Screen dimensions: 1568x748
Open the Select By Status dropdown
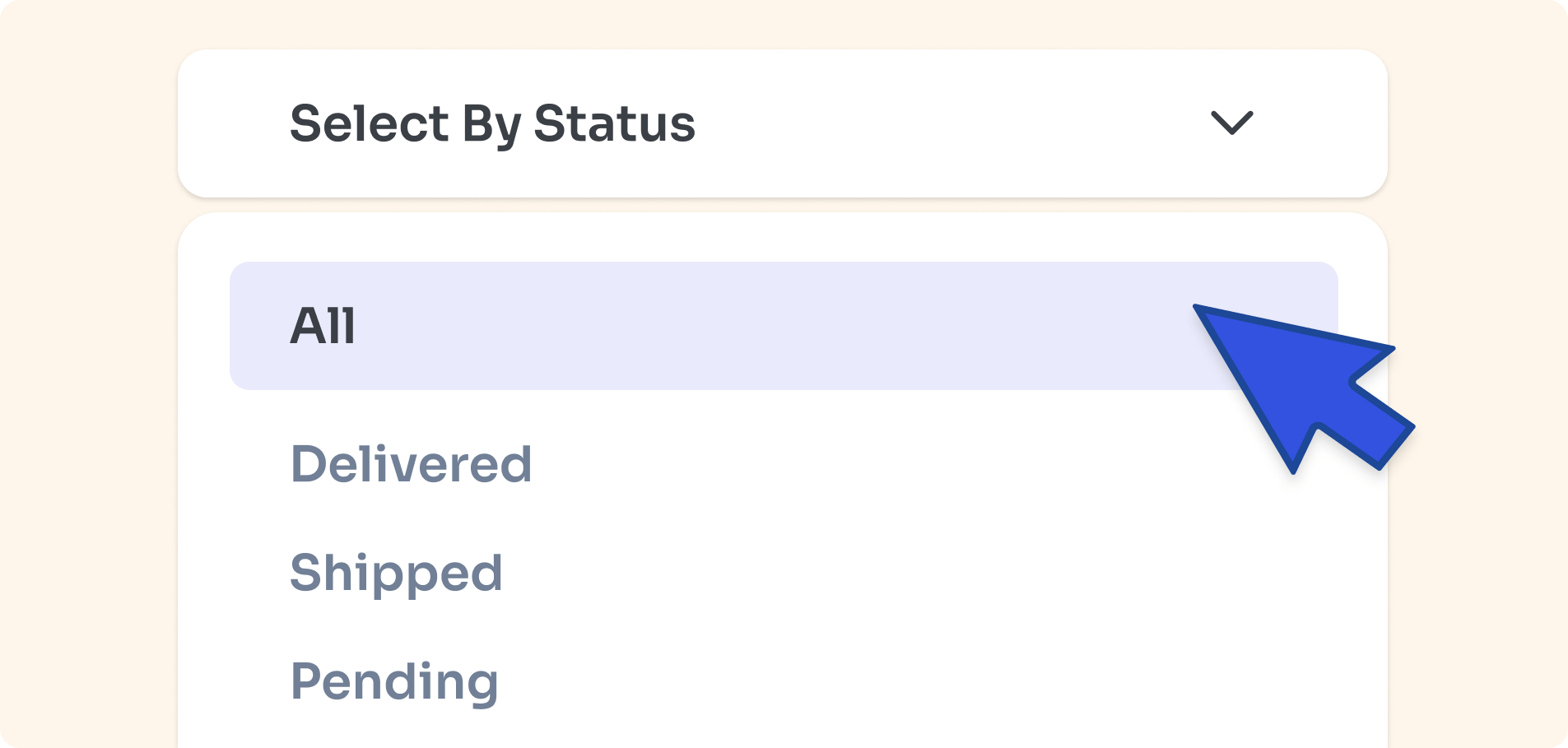(782, 123)
